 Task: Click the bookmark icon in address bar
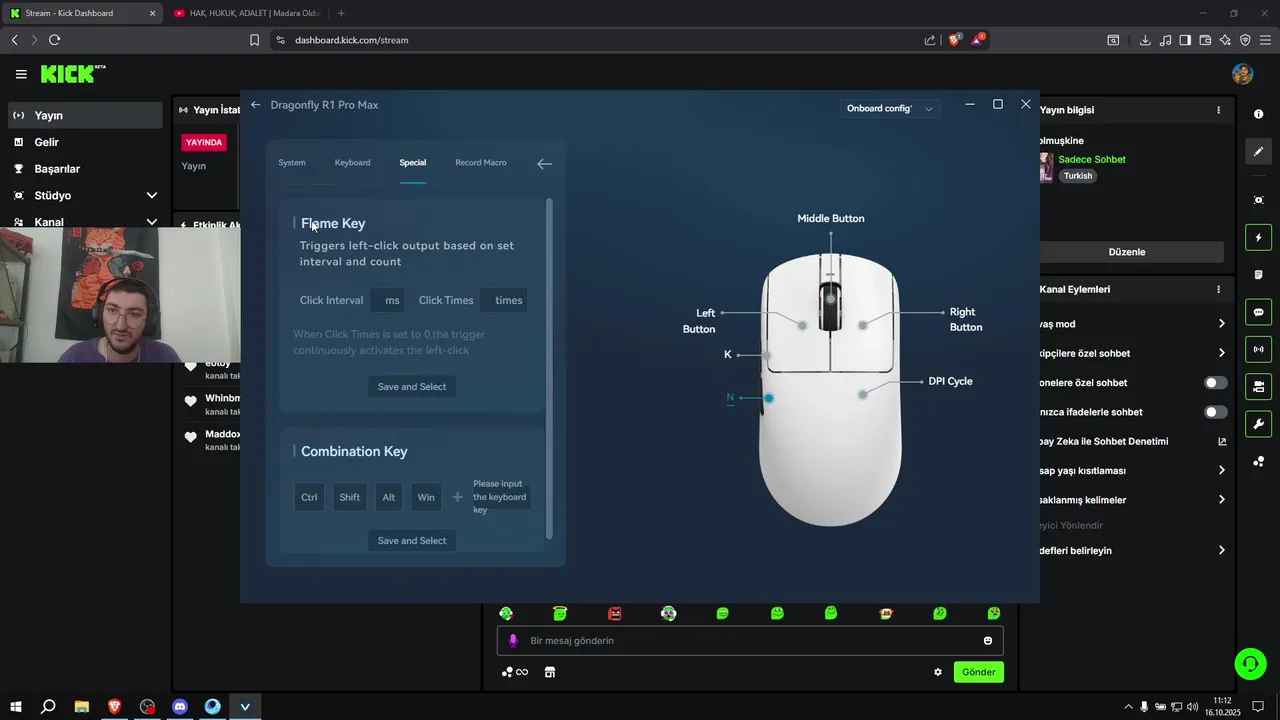click(254, 40)
